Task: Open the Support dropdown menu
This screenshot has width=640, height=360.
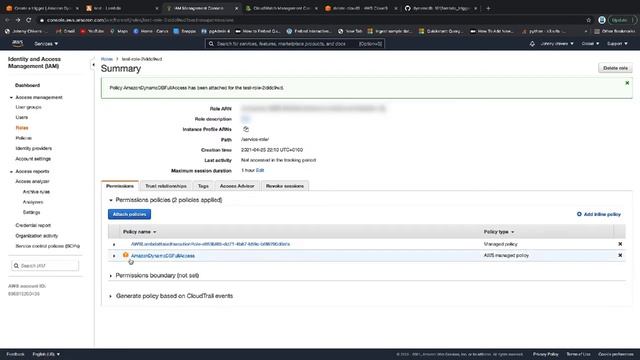Action: 617,44
